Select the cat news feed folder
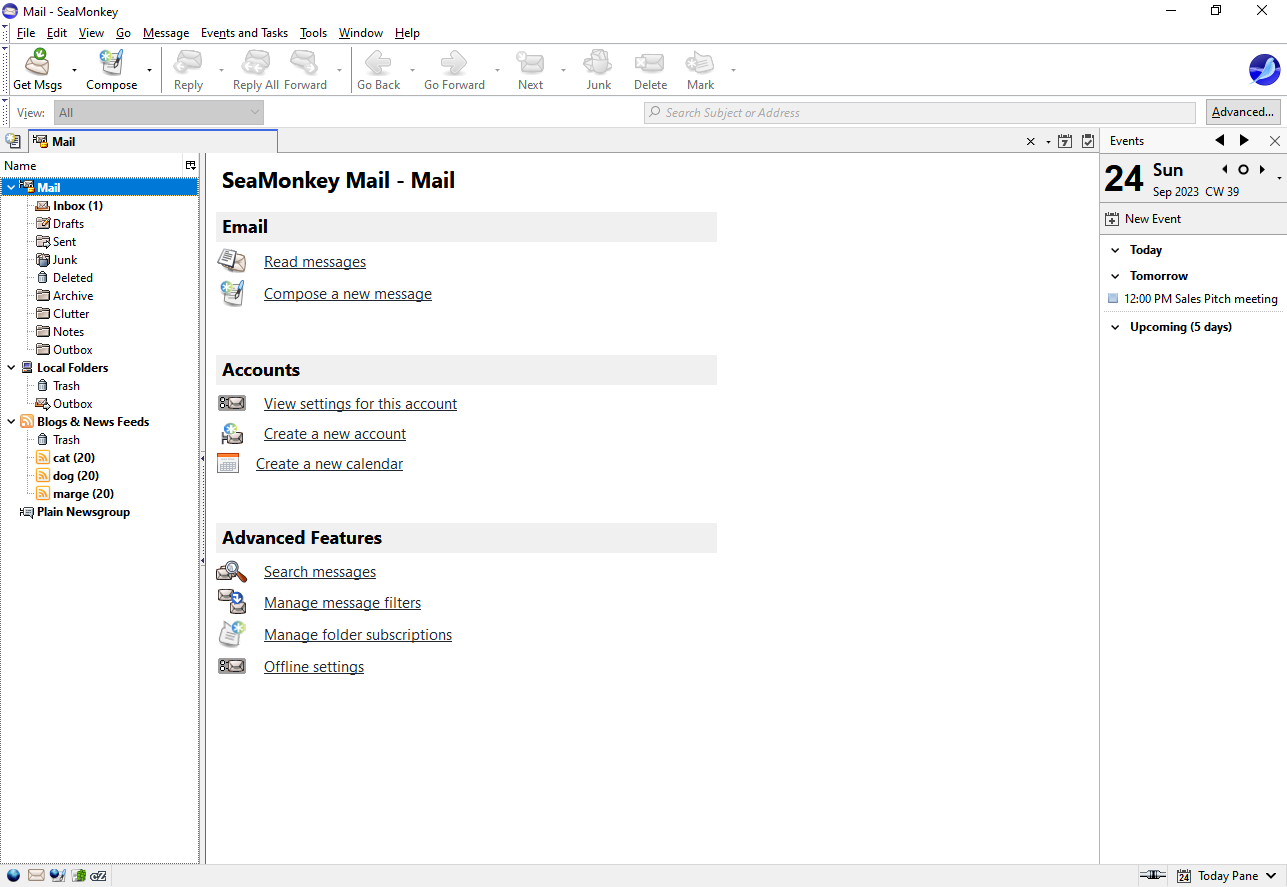Screen dimensions: 1287x887 tap(73, 458)
